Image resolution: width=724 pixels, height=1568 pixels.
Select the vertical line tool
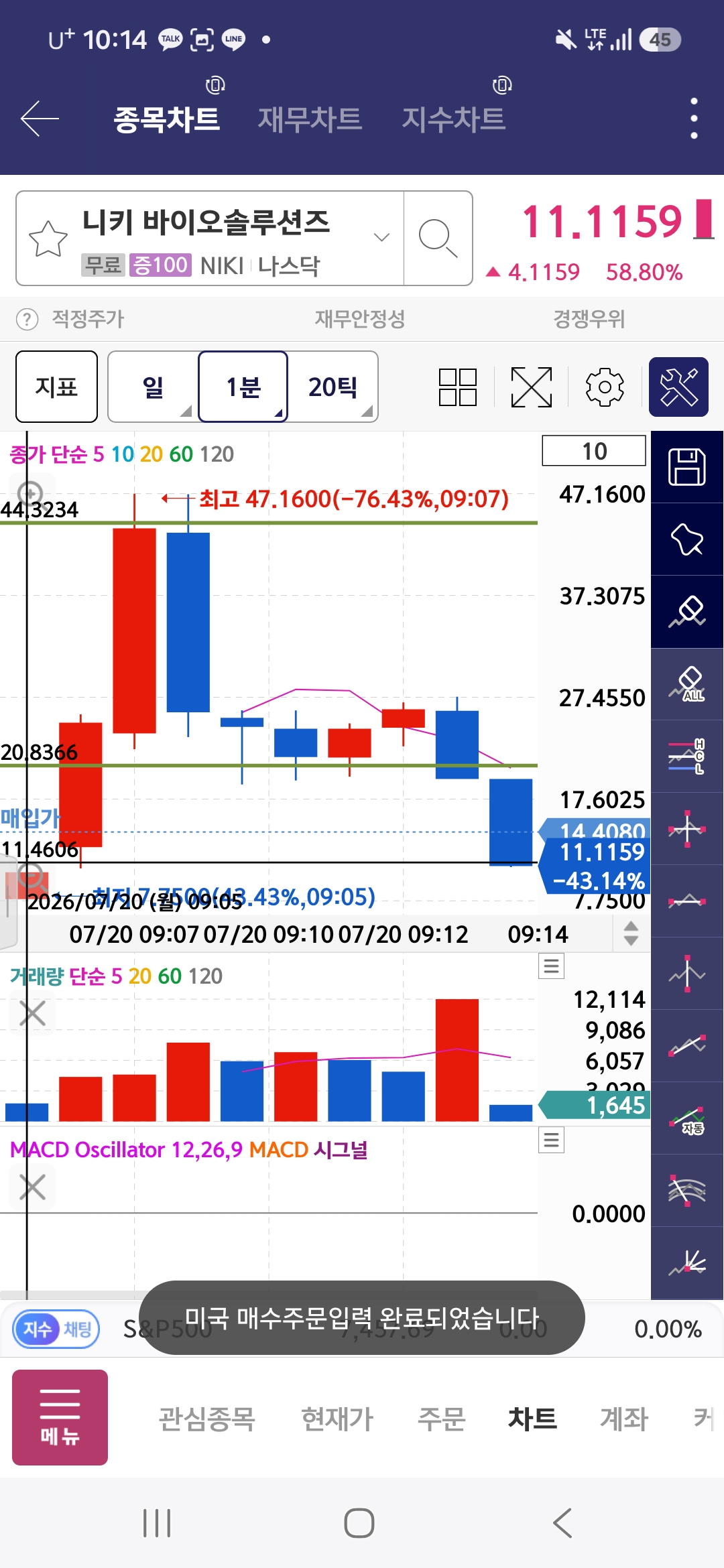[687, 974]
